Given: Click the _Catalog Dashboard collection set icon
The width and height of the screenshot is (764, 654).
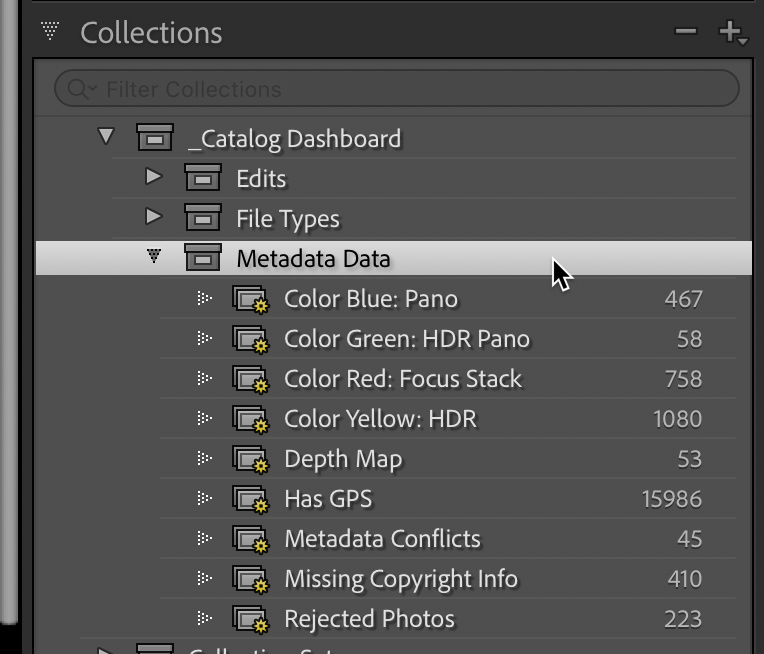Looking at the screenshot, I should click(154, 138).
